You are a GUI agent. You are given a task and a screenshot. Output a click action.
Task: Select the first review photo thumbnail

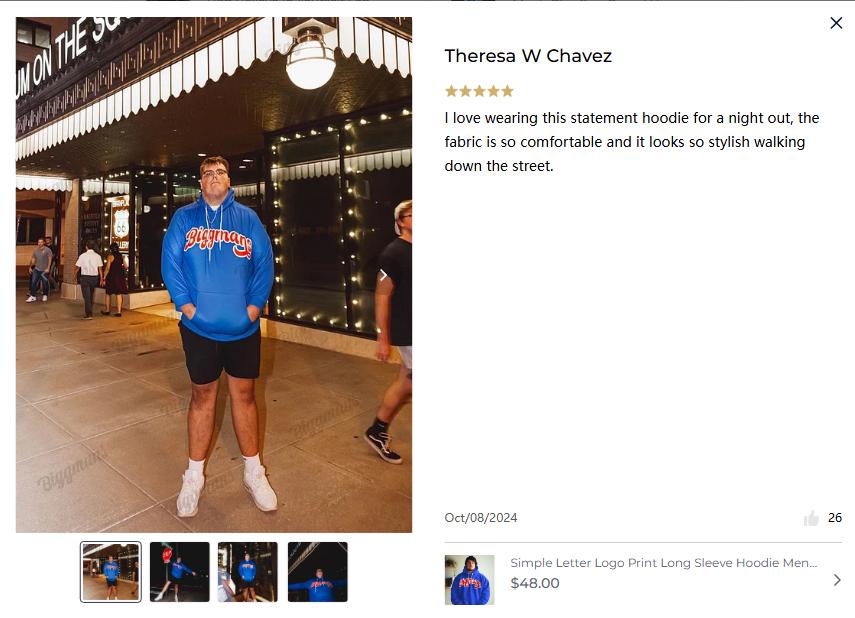tap(111, 572)
